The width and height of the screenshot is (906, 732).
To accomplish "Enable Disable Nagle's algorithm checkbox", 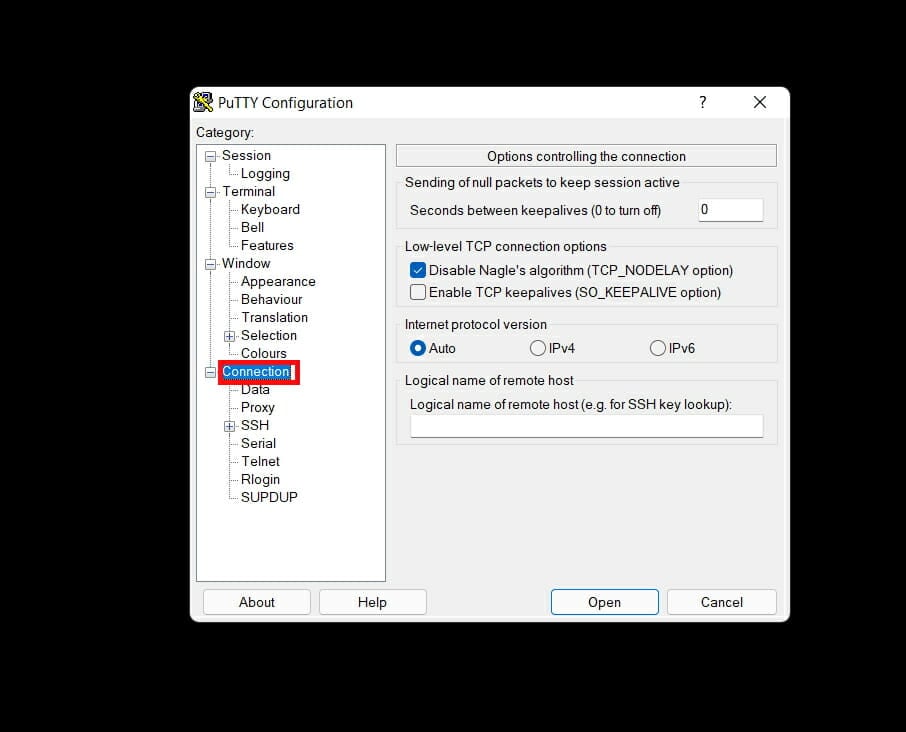I will point(418,270).
